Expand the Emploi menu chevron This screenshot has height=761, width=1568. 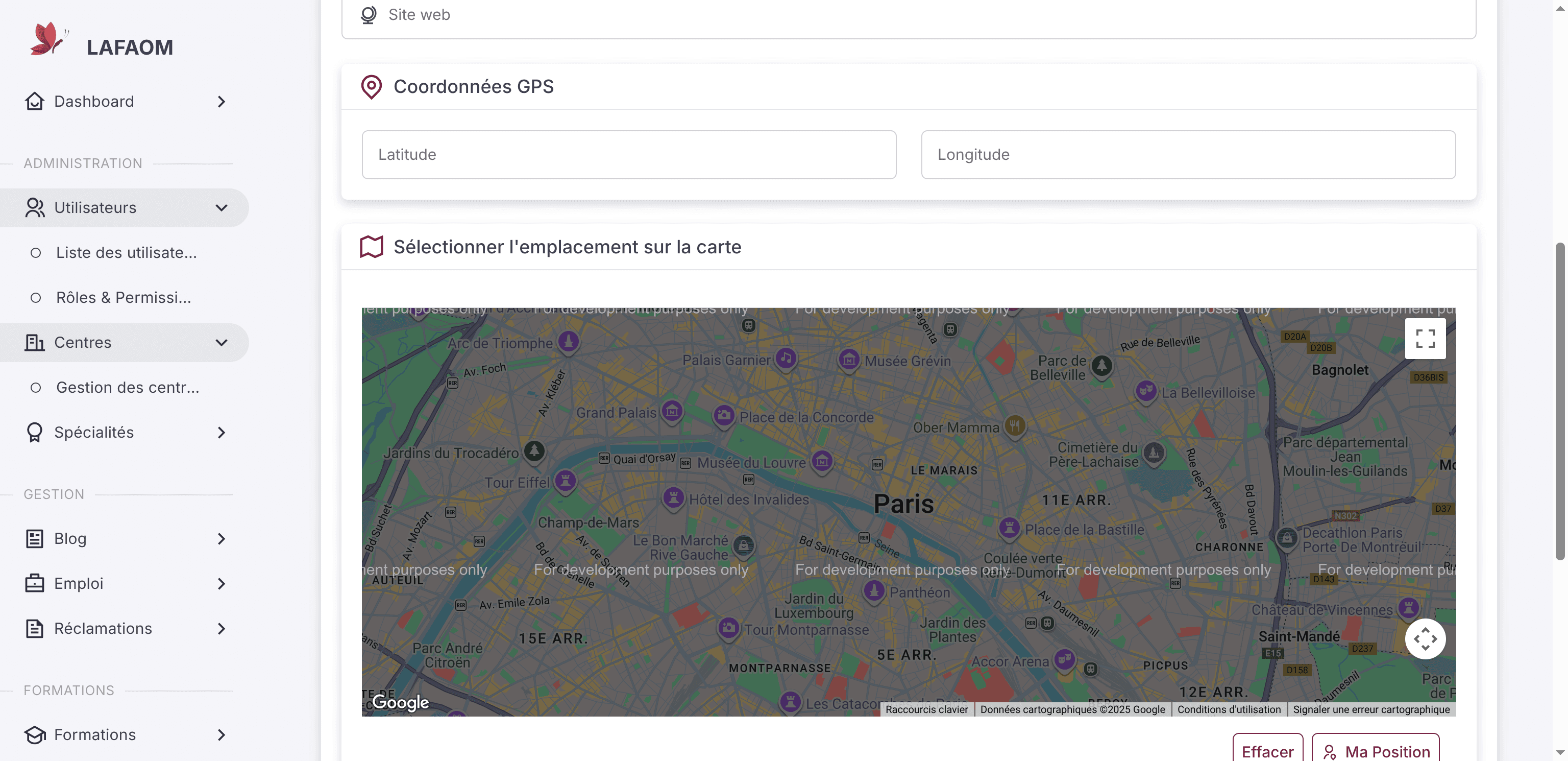tap(222, 584)
